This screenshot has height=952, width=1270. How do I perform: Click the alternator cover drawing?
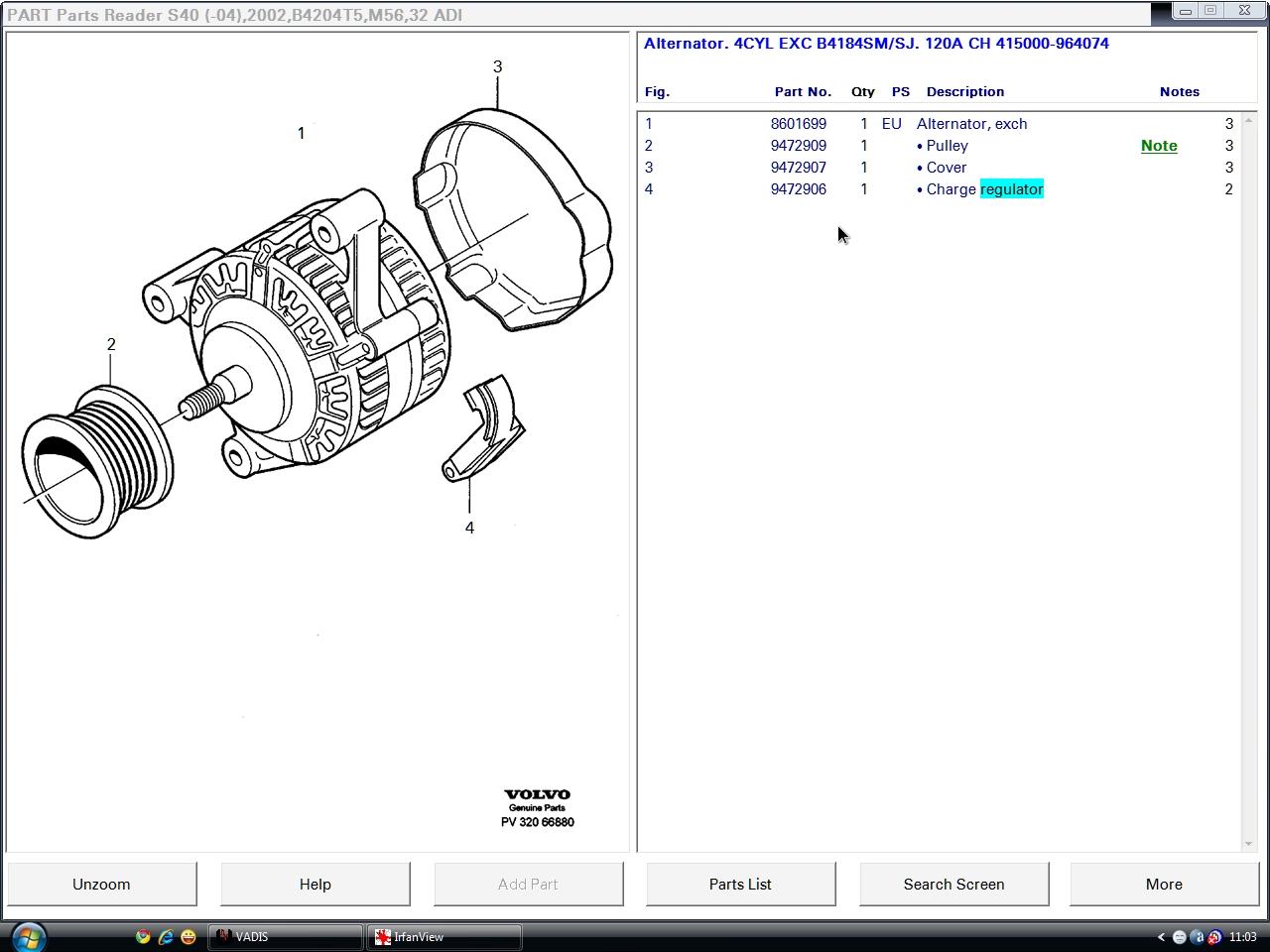pos(513,220)
